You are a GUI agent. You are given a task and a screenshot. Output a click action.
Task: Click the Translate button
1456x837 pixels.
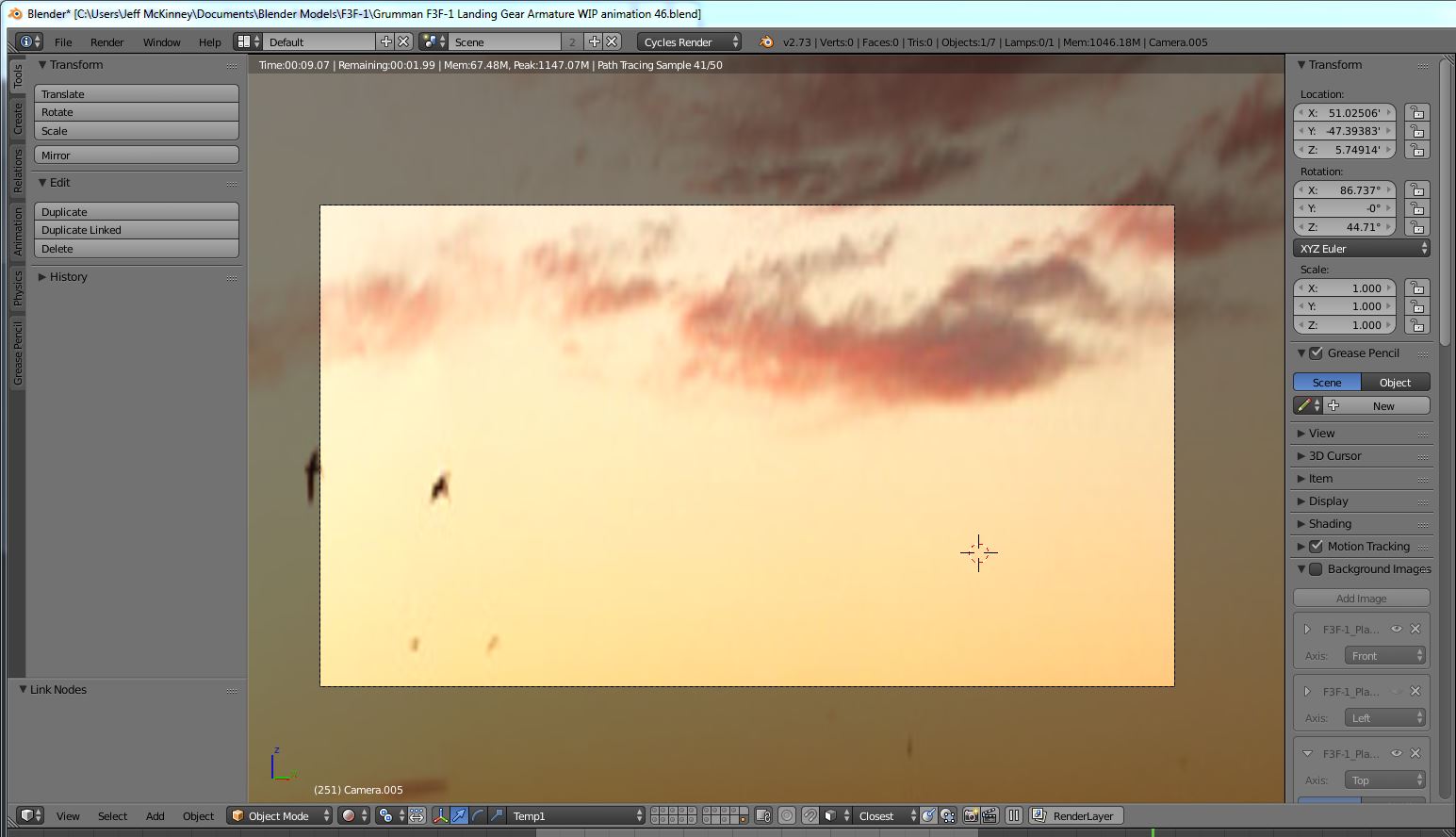(137, 94)
